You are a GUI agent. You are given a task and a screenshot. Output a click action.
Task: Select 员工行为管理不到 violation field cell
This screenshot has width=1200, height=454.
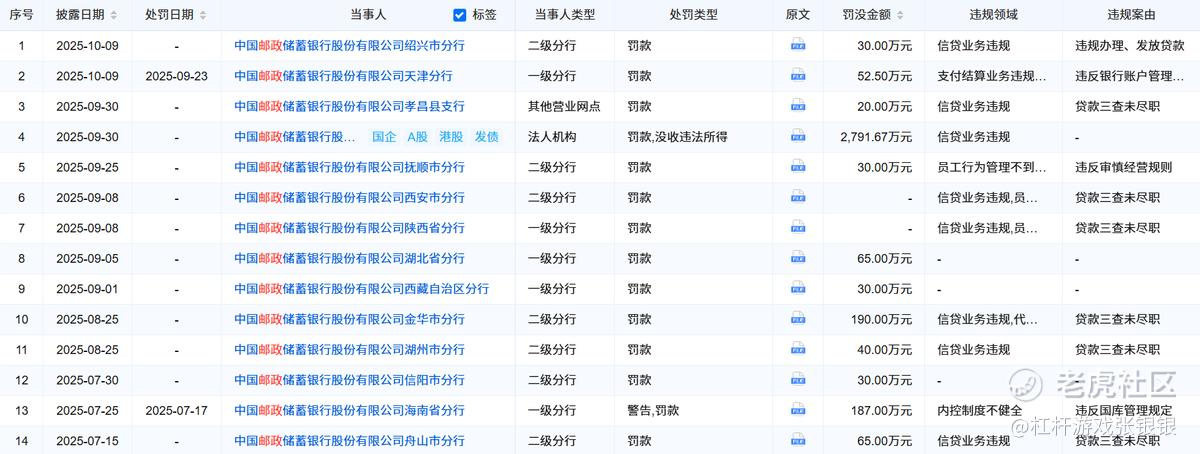pos(992,167)
